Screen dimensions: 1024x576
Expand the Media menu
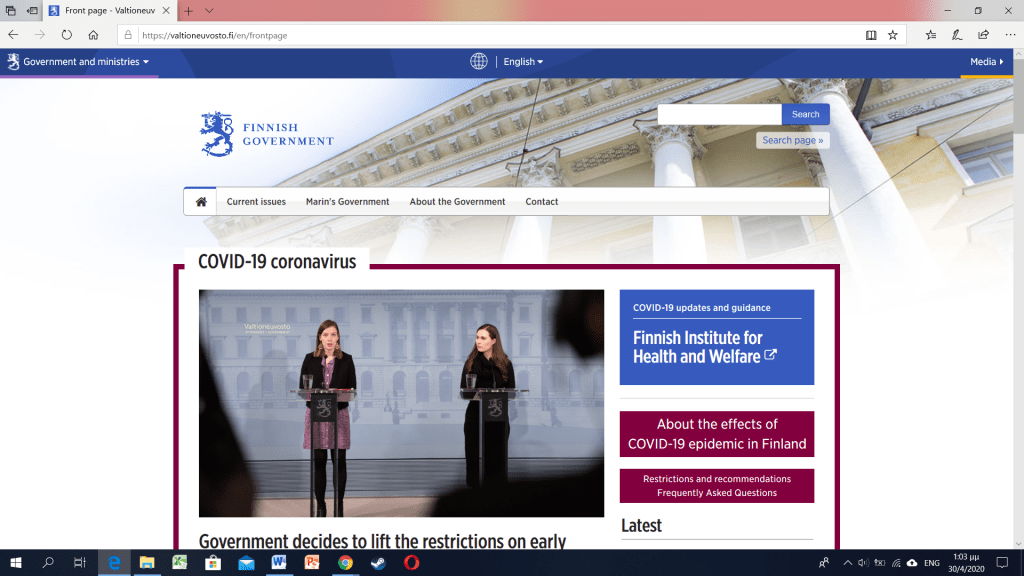pos(986,62)
